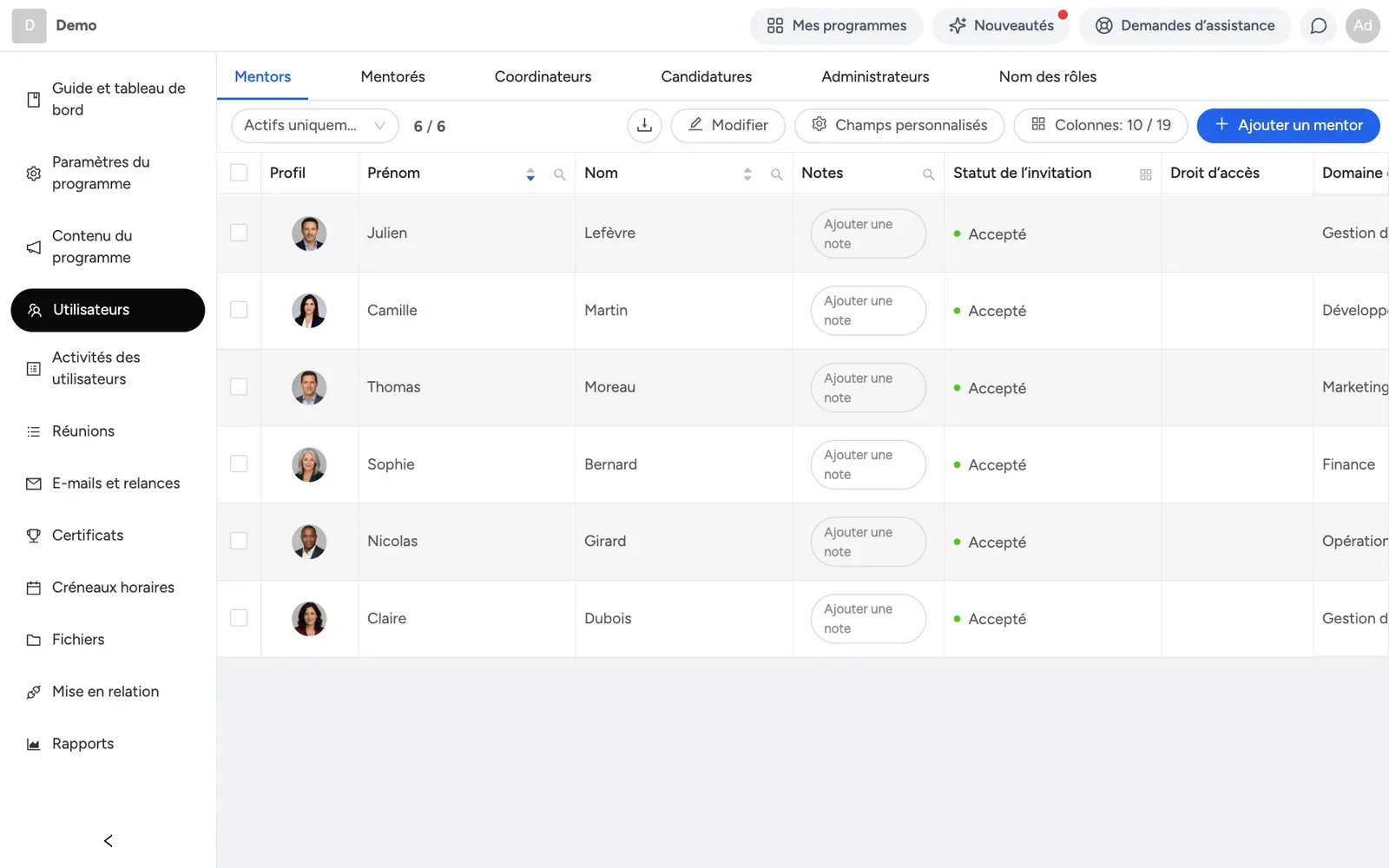The width and height of the screenshot is (1389, 868).
Task: Search within the Notes column
Action: [x=928, y=174]
